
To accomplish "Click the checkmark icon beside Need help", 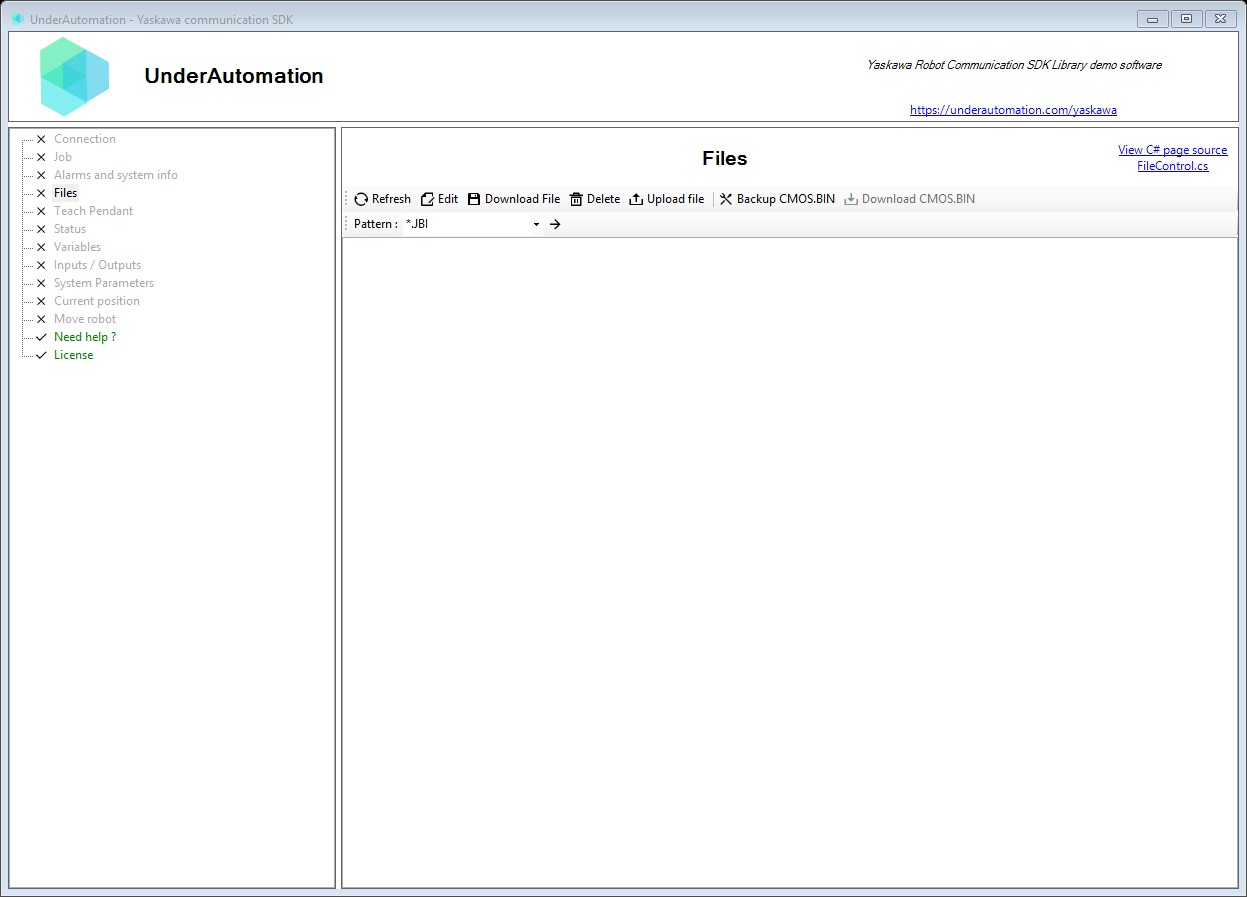I will coord(41,337).
